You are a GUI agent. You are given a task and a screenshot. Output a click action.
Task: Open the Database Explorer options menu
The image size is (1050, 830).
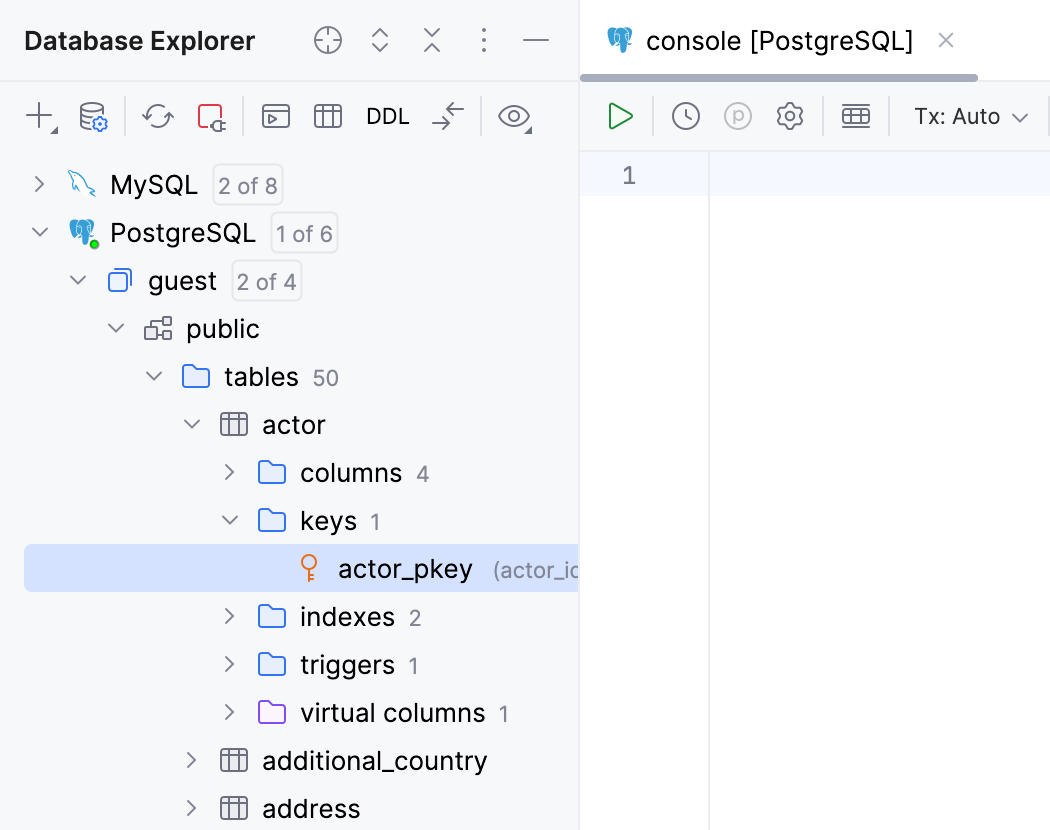[484, 40]
